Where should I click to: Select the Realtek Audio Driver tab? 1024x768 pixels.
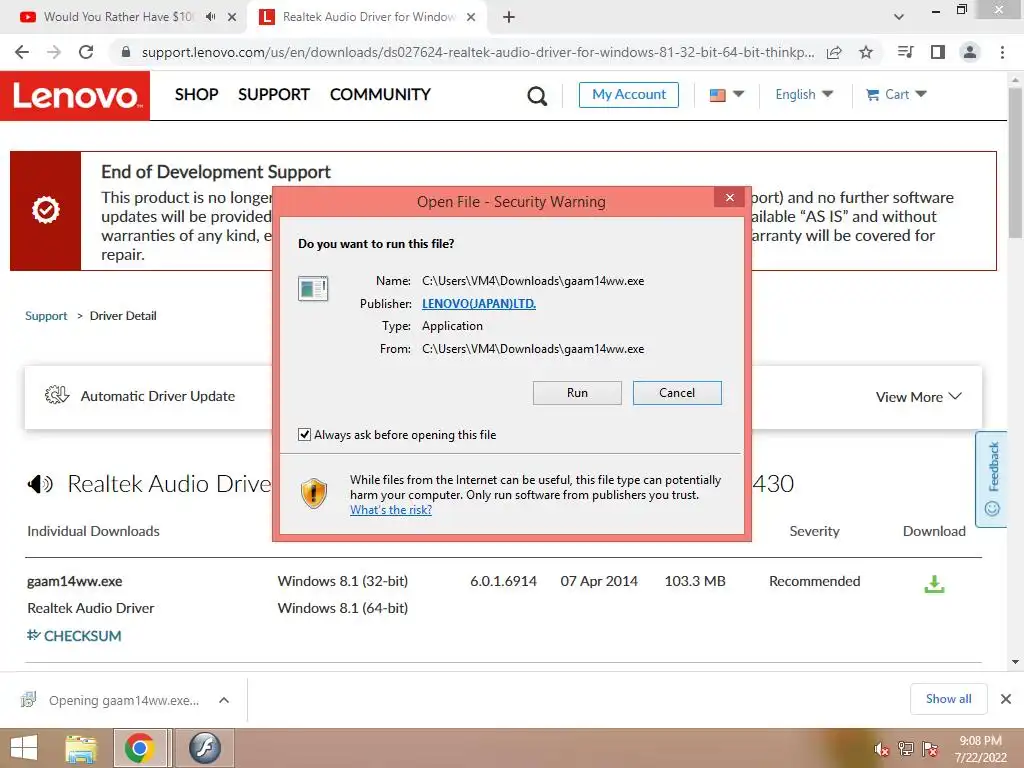pyautogui.click(x=369, y=17)
